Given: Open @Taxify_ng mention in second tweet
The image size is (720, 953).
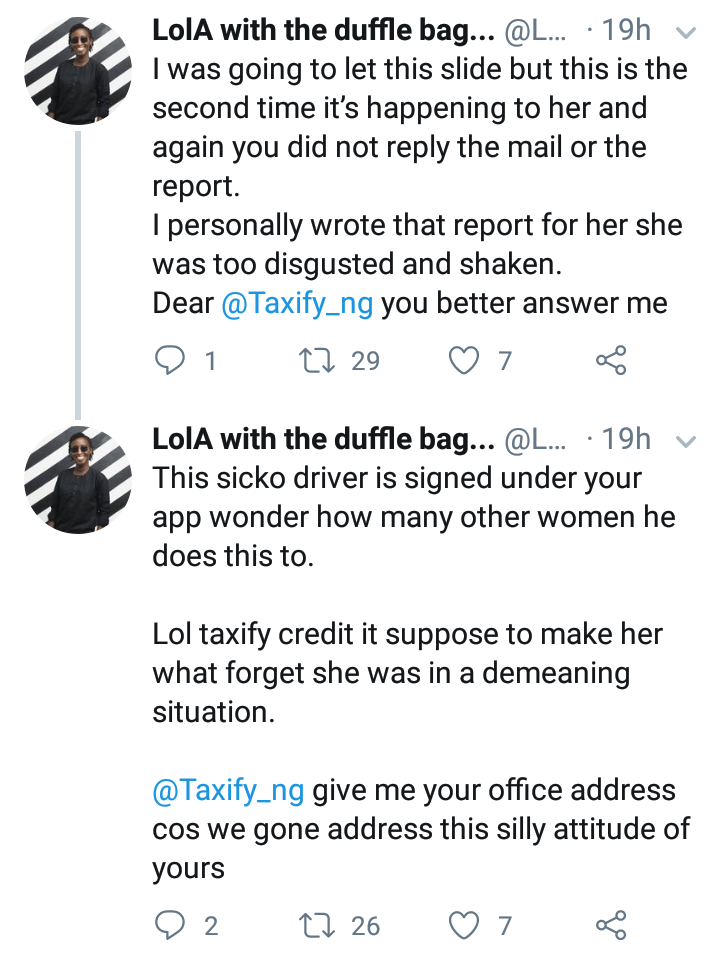Looking at the screenshot, I should click(x=228, y=790).
